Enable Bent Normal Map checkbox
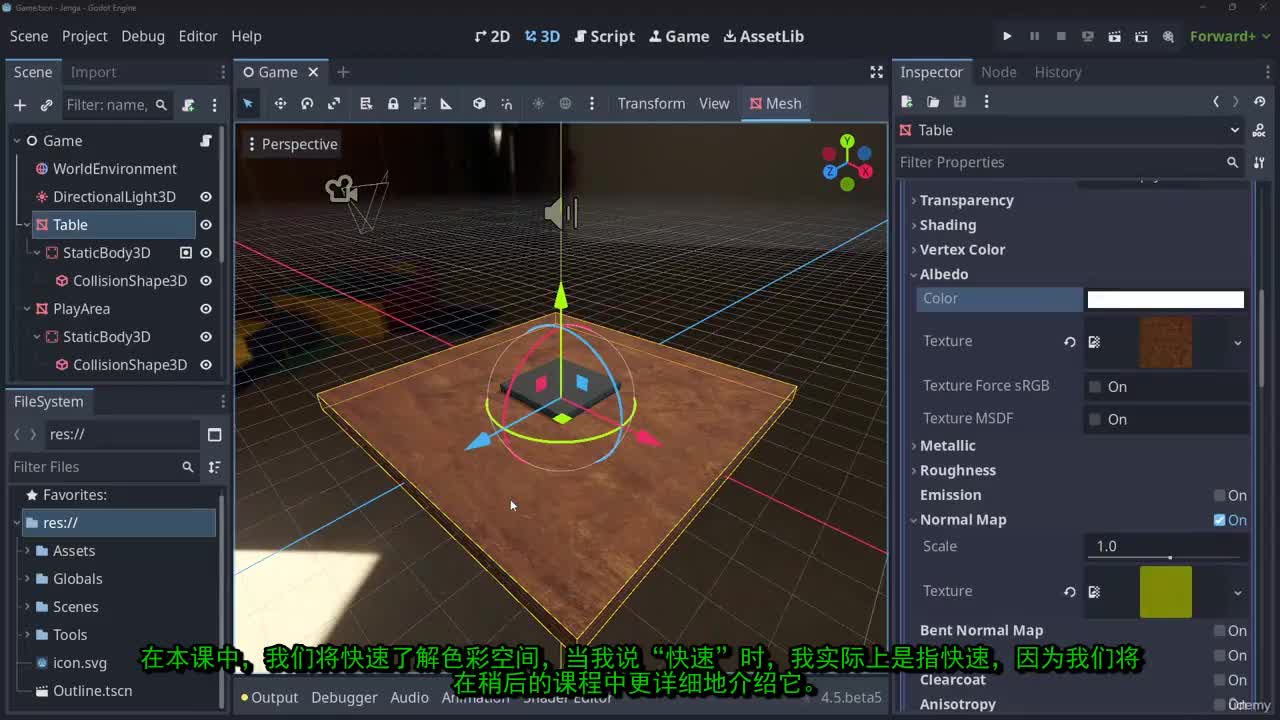1280x720 pixels. (x=1219, y=631)
